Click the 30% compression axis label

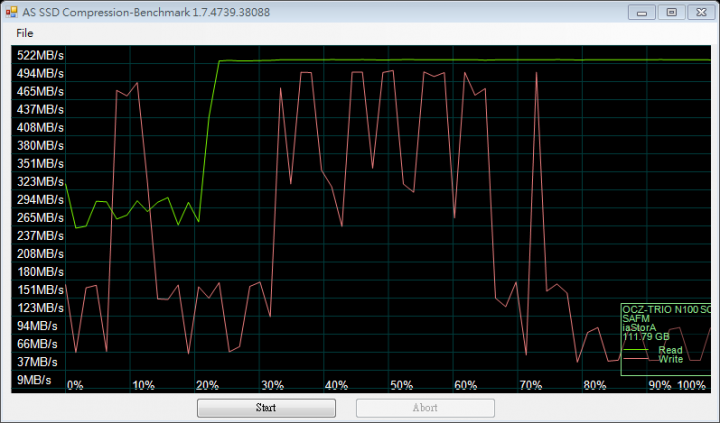(273, 385)
